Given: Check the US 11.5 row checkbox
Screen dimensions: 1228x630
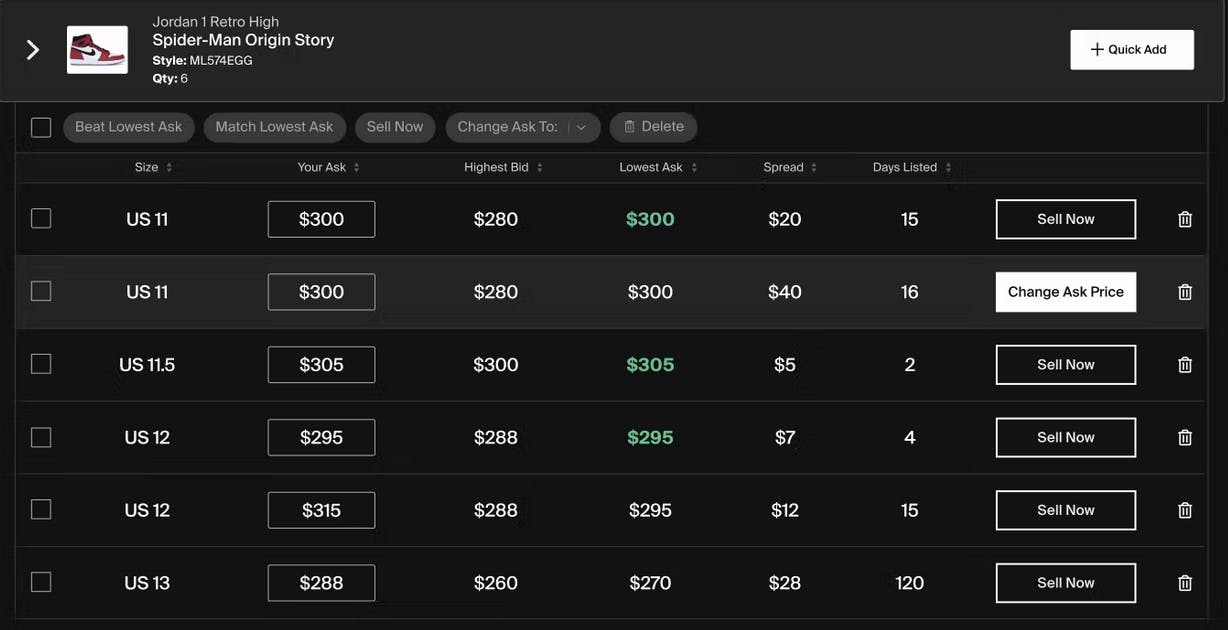Looking at the screenshot, I should [41, 364].
